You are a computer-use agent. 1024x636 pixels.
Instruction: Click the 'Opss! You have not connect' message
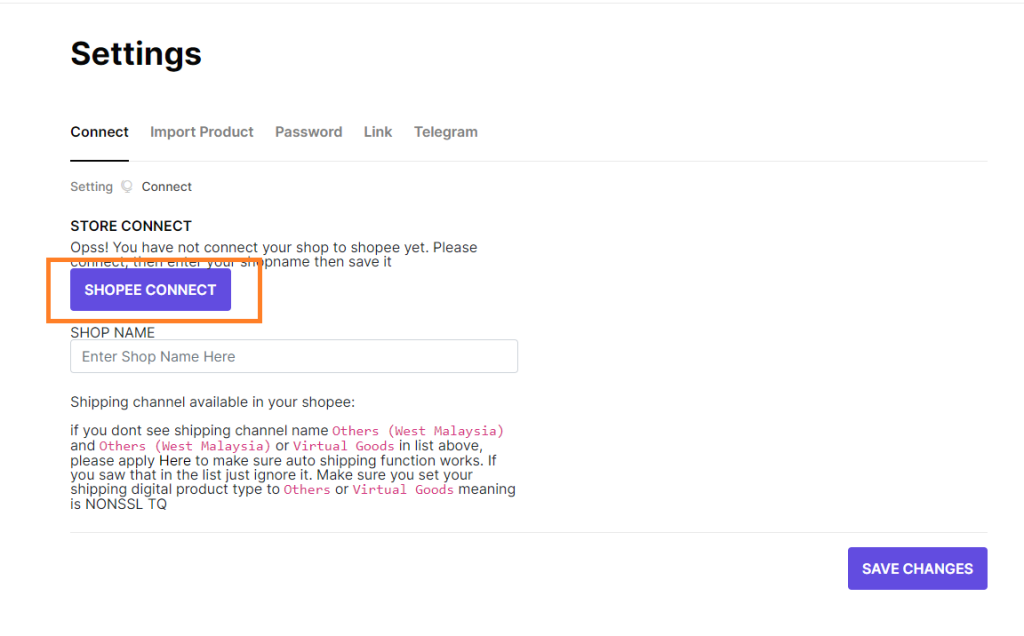pyautogui.click(x=274, y=255)
